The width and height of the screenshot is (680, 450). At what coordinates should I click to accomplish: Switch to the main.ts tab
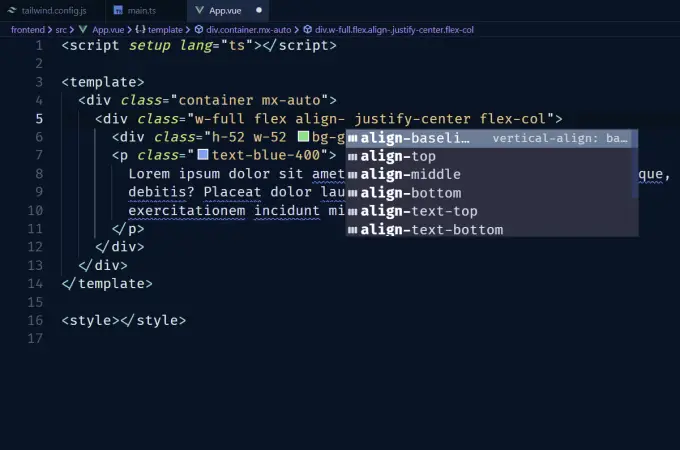133,10
